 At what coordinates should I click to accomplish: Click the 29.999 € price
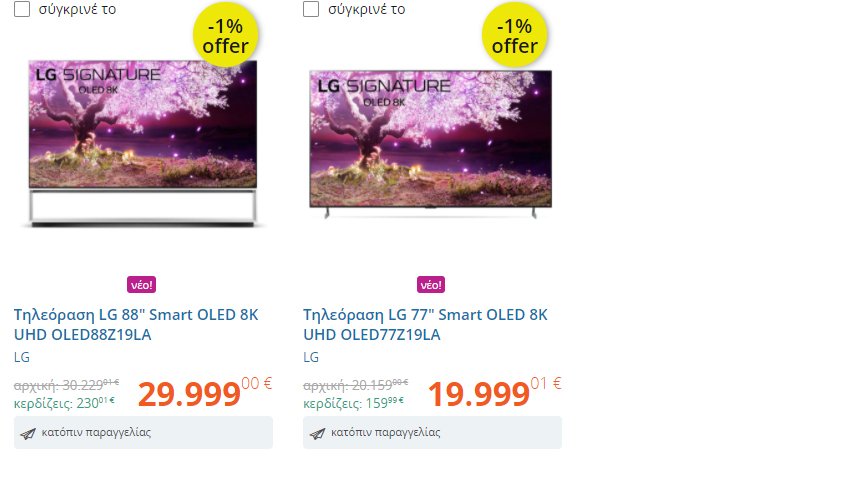click(x=205, y=393)
